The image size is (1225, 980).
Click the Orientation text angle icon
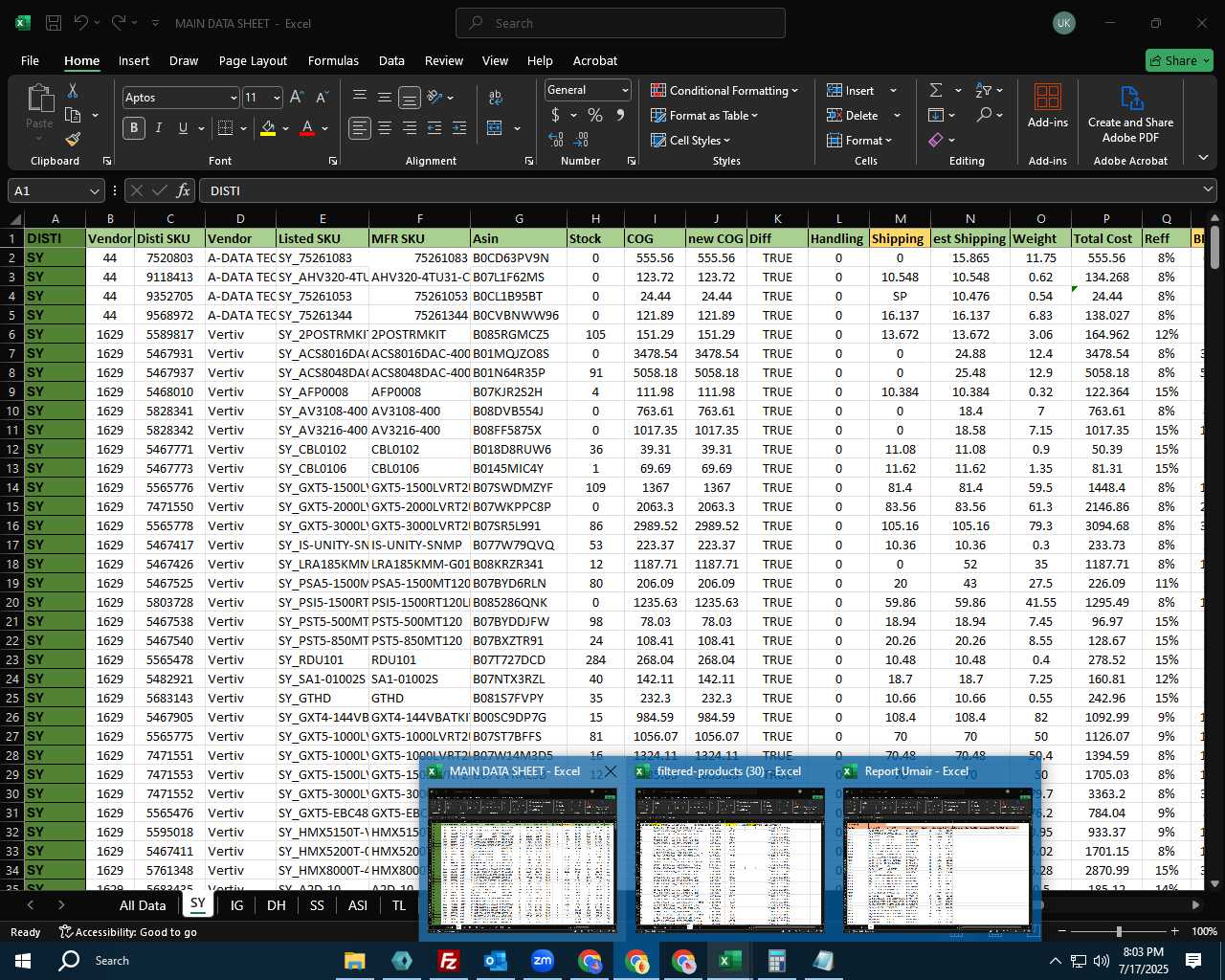(434, 98)
